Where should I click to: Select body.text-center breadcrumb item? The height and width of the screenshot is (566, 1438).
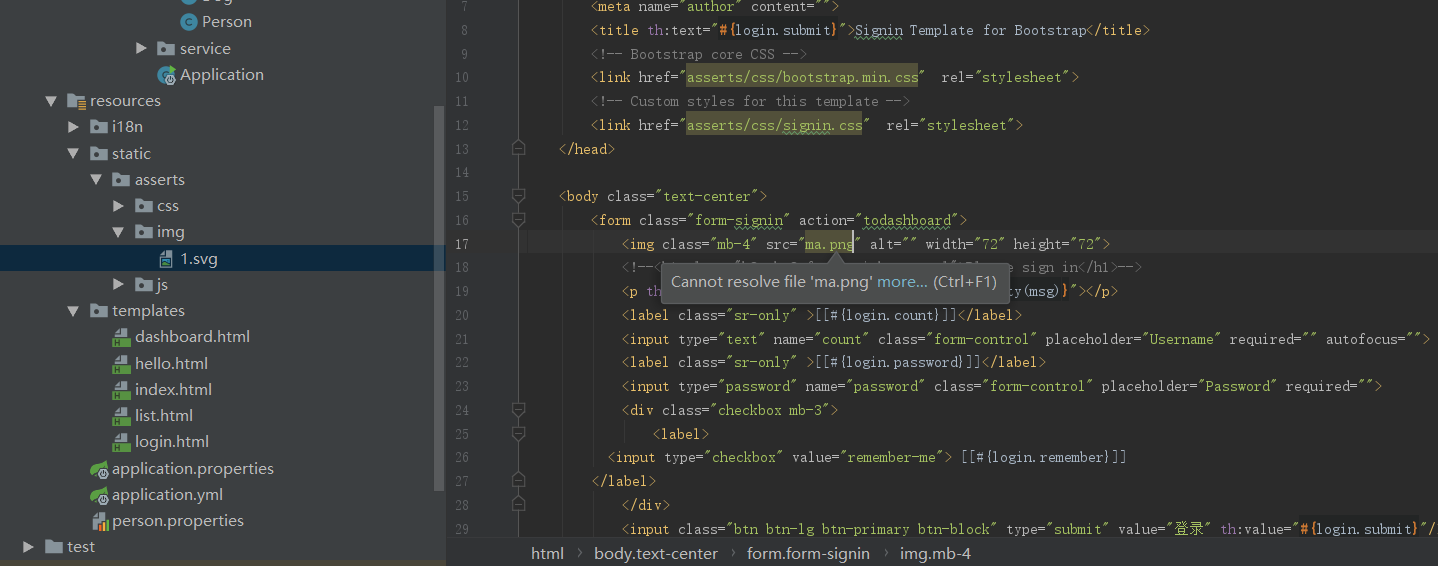click(x=655, y=553)
